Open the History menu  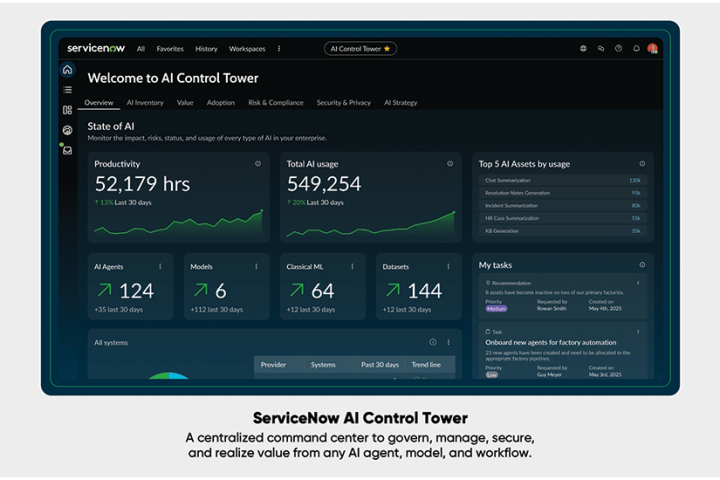pos(206,49)
